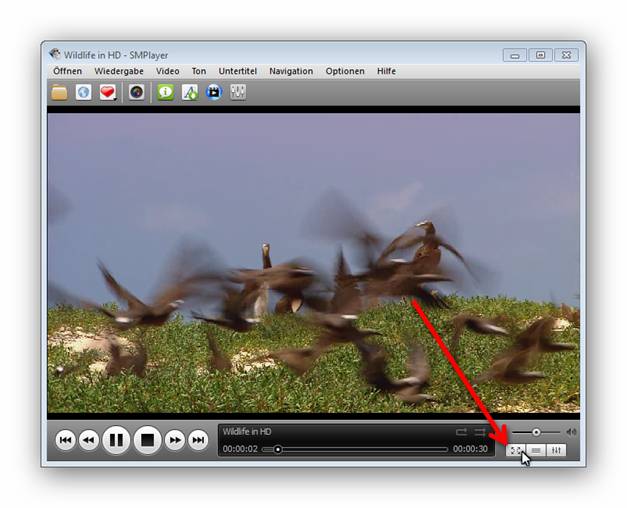Click the elapsed time 00:00:02
Image resolution: width=627 pixels, height=508 pixels.
coord(240,449)
